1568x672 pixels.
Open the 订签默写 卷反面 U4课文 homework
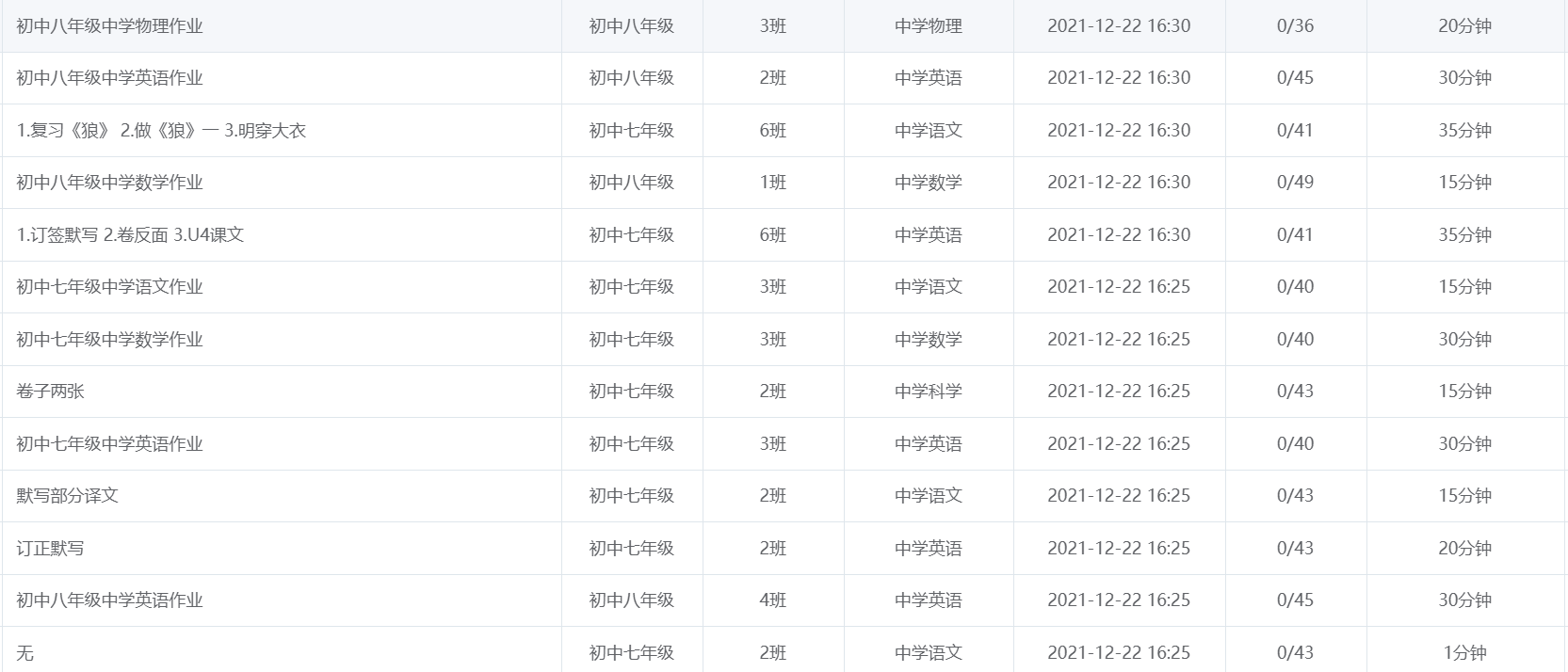click(130, 235)
